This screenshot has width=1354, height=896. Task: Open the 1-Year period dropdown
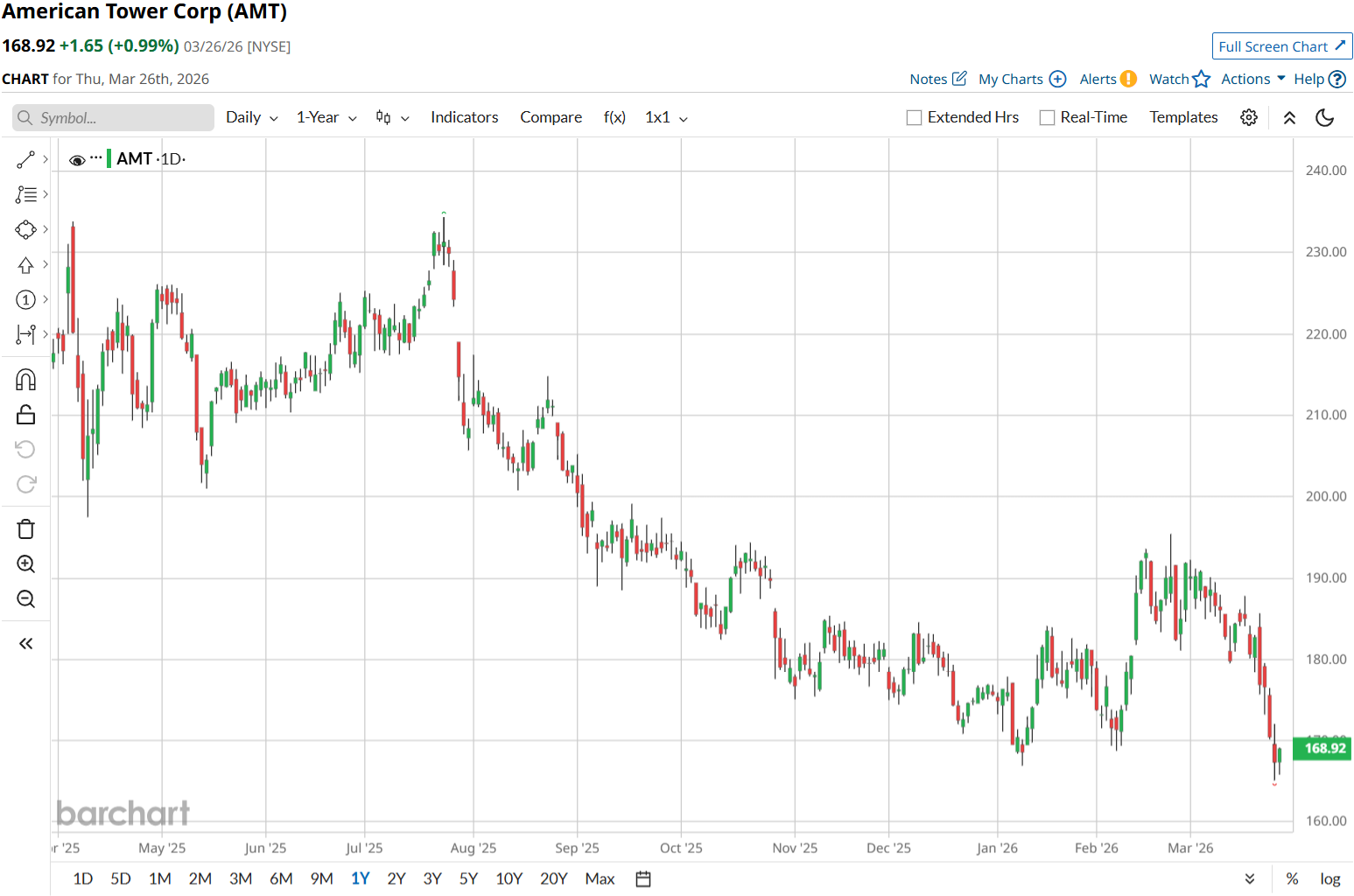click(326, 117)
